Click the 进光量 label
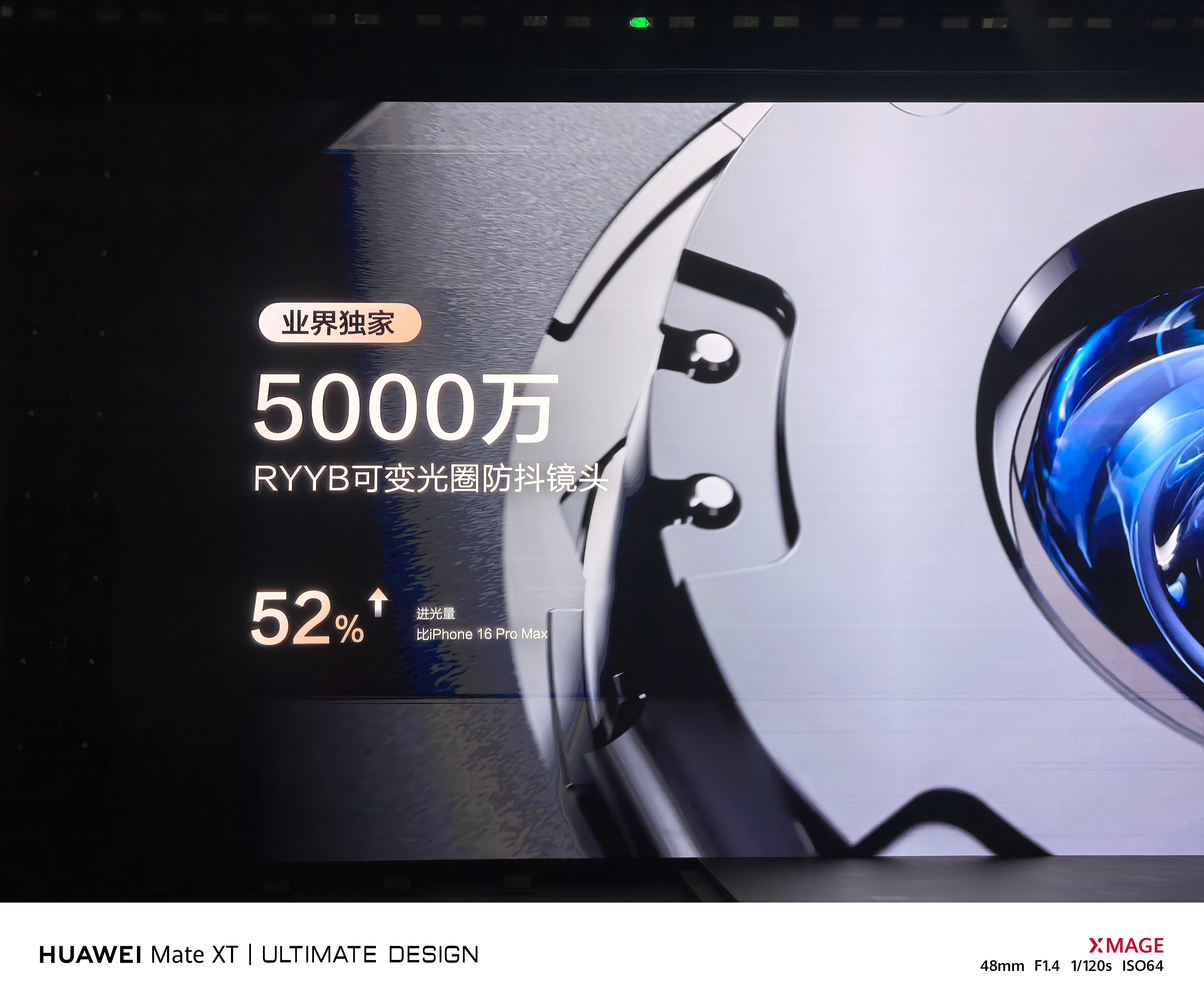The width and height of the screenshot is (1204, 1006). point(436,613)
